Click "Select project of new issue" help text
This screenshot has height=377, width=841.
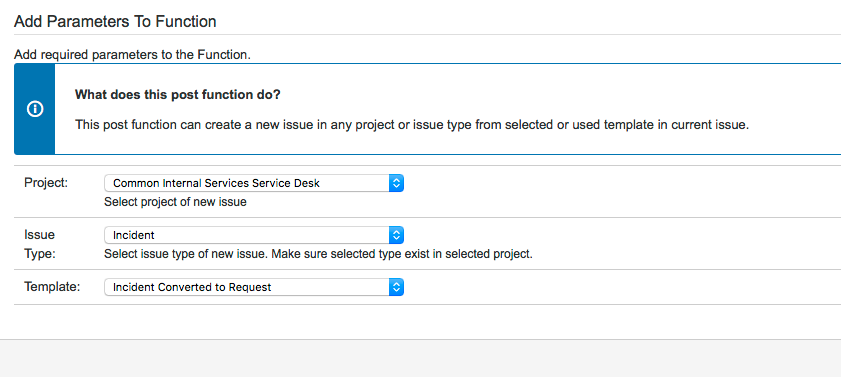click(x=175, y=203)
